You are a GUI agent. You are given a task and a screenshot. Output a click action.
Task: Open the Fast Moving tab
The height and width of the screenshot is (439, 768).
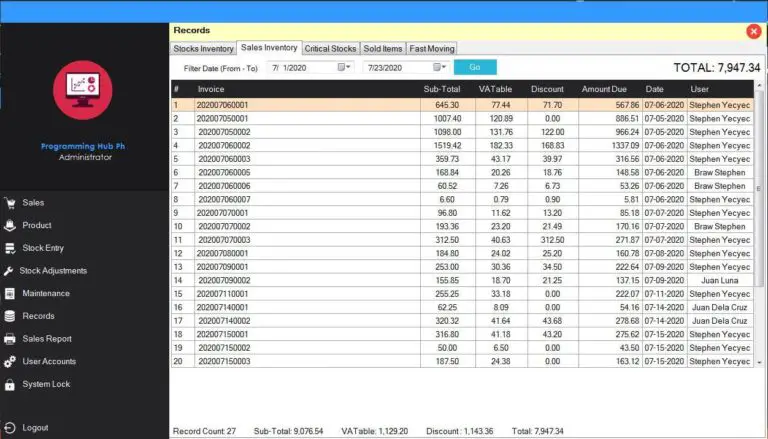coord(432,49)
